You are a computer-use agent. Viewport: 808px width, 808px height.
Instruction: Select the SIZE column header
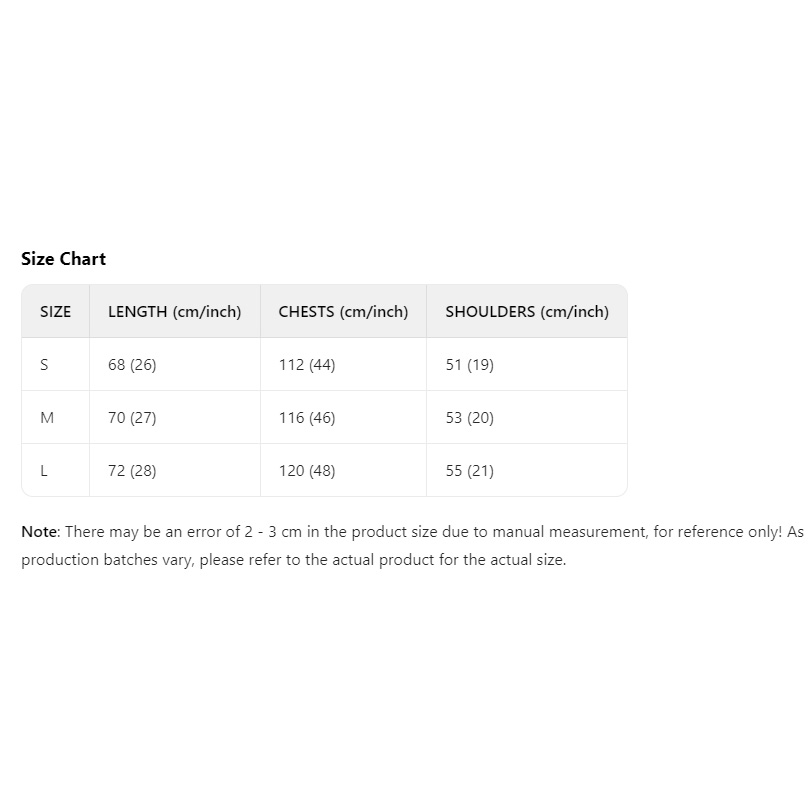tap(56, 312)
